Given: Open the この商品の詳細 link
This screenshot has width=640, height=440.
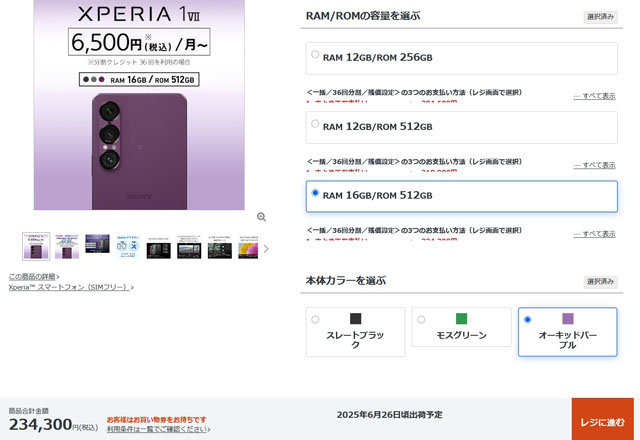Looking at the screenshot, I should pyautogui.click(x=34, y=277).
